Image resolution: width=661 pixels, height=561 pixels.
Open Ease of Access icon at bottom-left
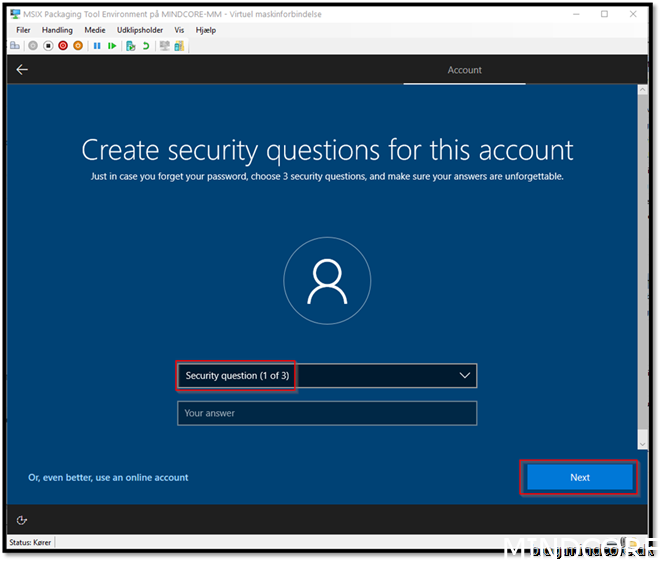22,520
